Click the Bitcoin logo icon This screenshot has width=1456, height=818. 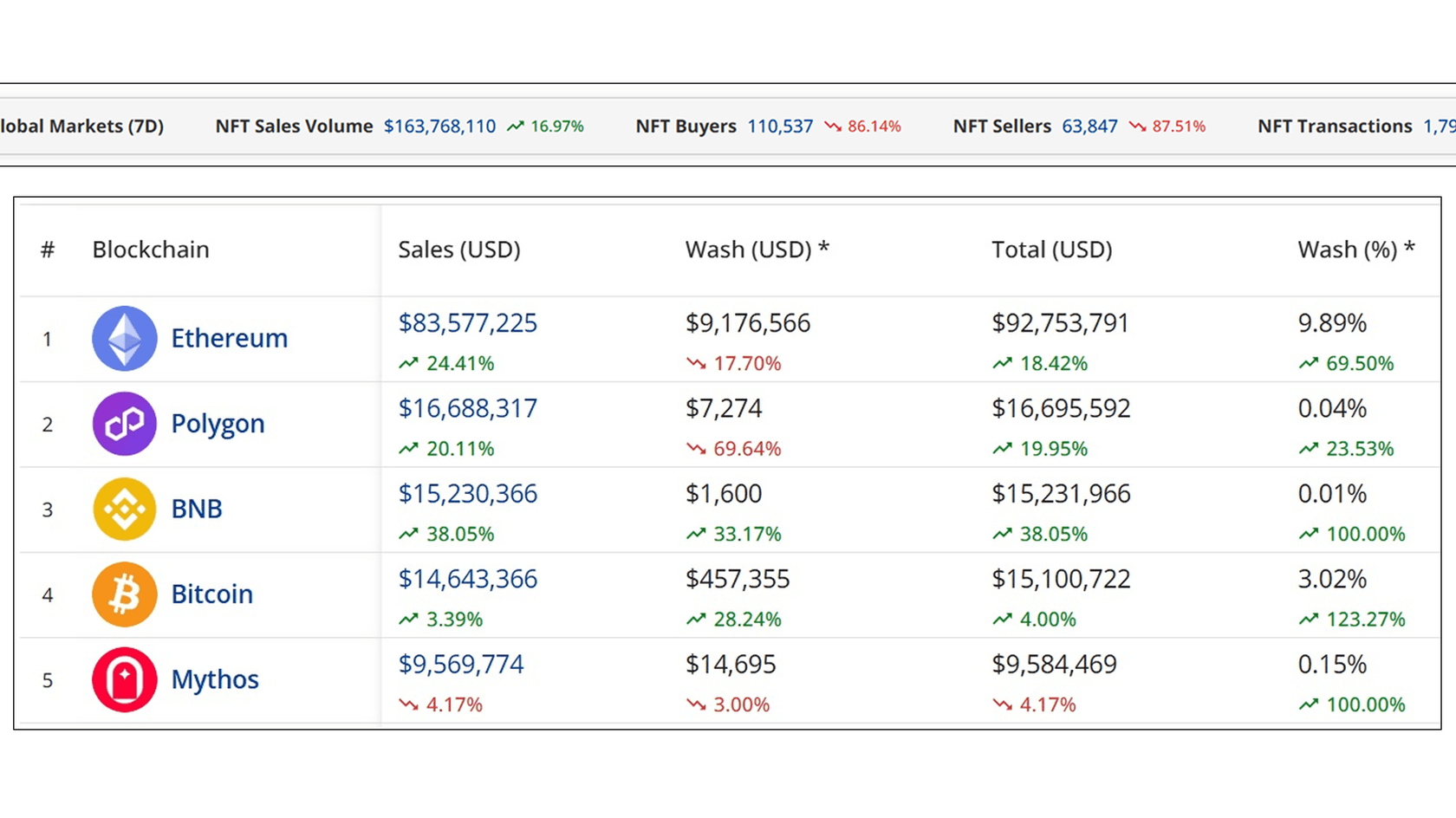point(125,594)
